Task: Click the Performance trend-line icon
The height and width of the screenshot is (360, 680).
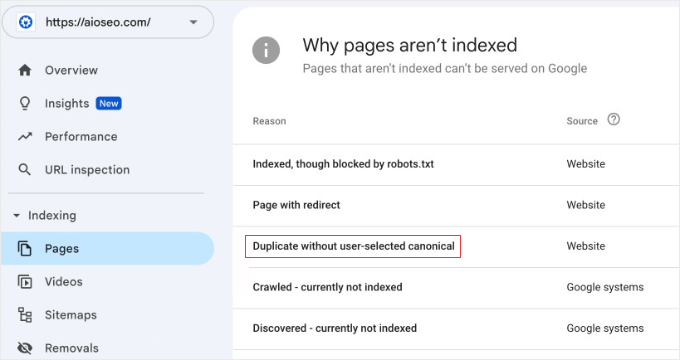Action: tap(25, 137)
